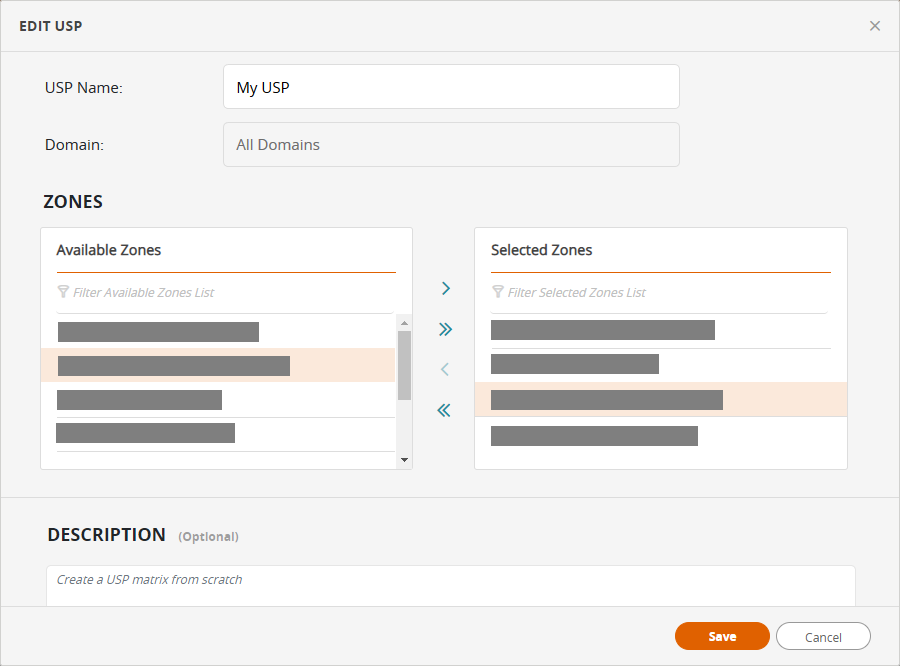Select the highlighted second Available Zones item
Screen dimensions: 900x666
(x=174, y=366)
